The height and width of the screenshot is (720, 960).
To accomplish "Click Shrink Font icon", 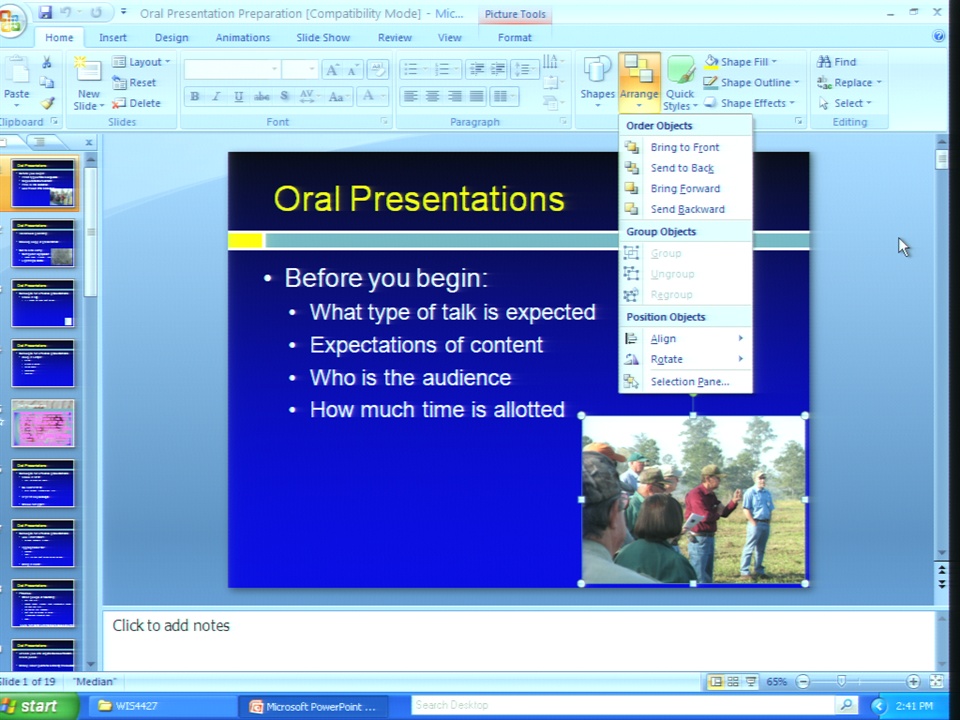I will (x=353, y=70).
